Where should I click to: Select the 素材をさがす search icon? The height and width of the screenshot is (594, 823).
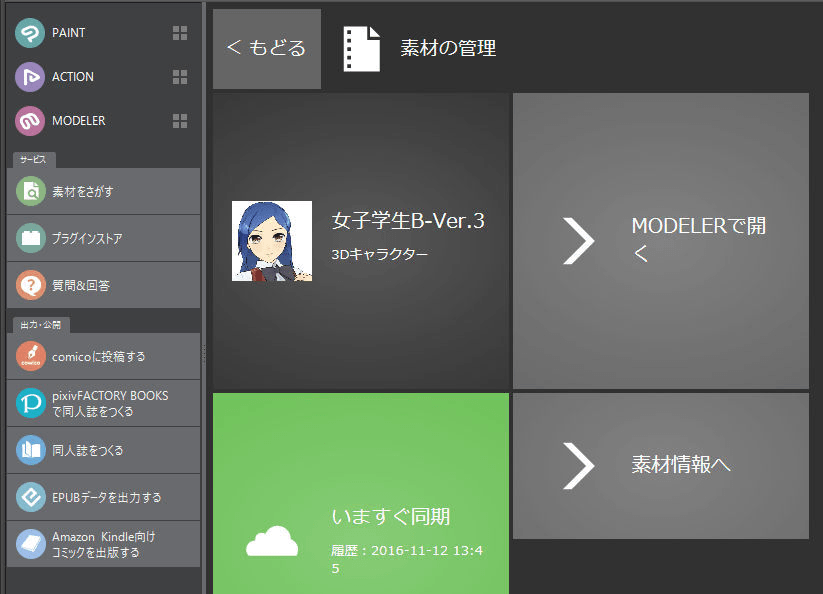[29, 191]
